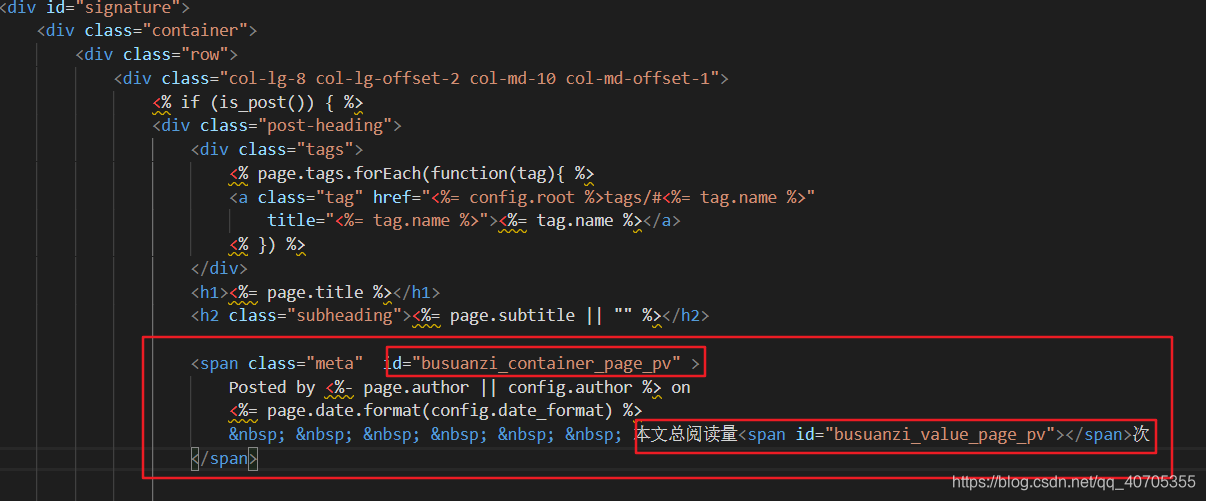Click the row of &nbsp; entities

(426, 434)
